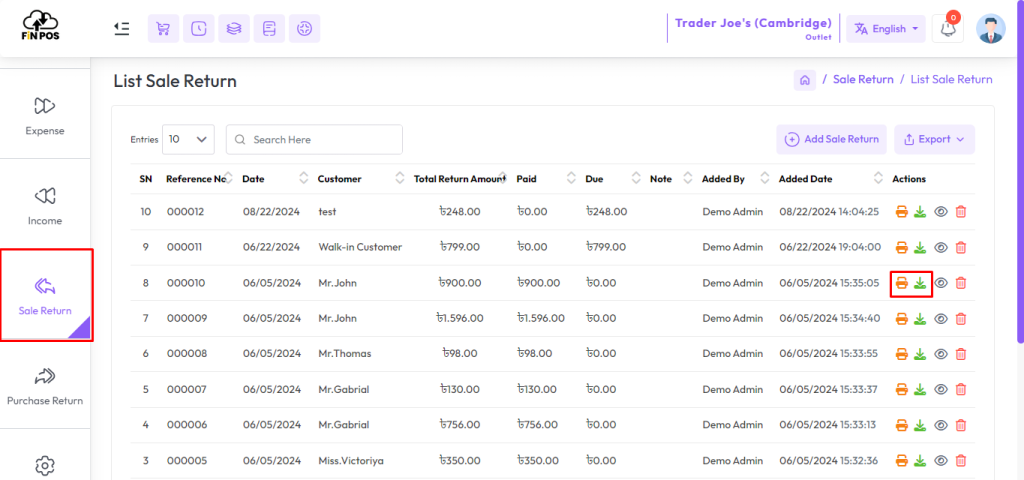Print return 000012 for test customer
Image resolution: width=1024 pixels, height=480 pixels.
coord(902,212)
